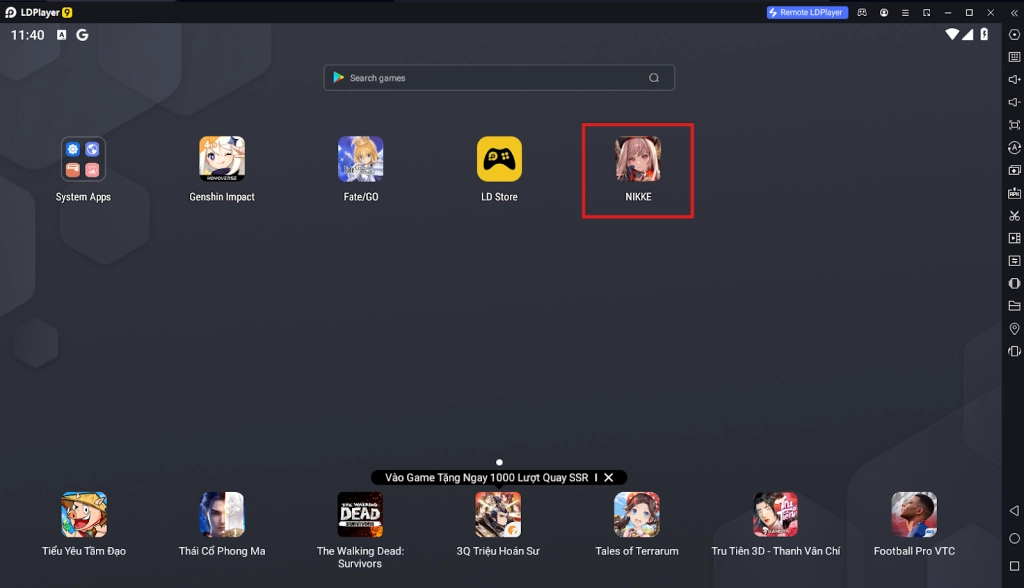Open the System Apps folder
Screen dimensions: 1024x588
point(83,169)
